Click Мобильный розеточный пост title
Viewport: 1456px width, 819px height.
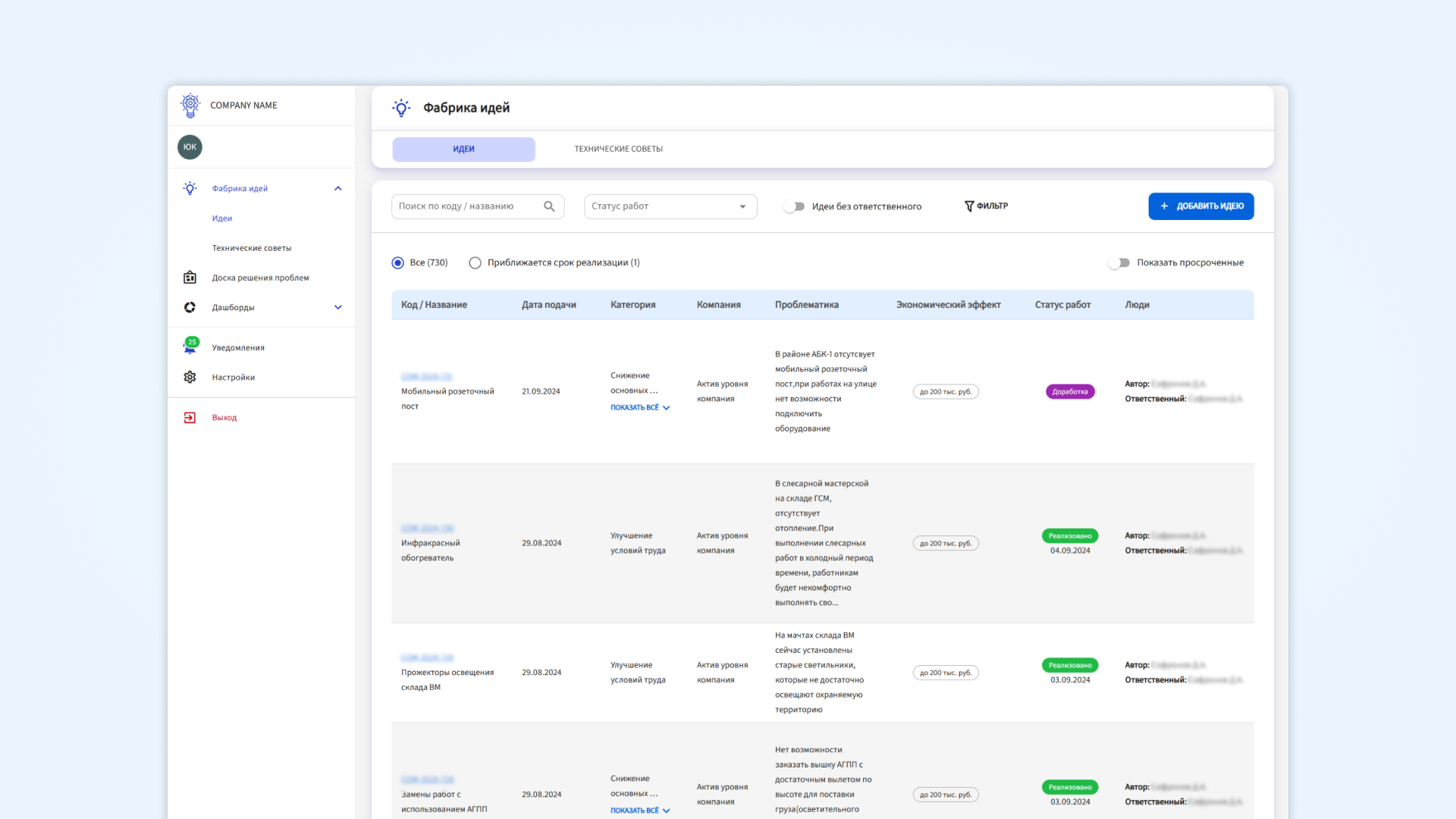pos(447,399)
